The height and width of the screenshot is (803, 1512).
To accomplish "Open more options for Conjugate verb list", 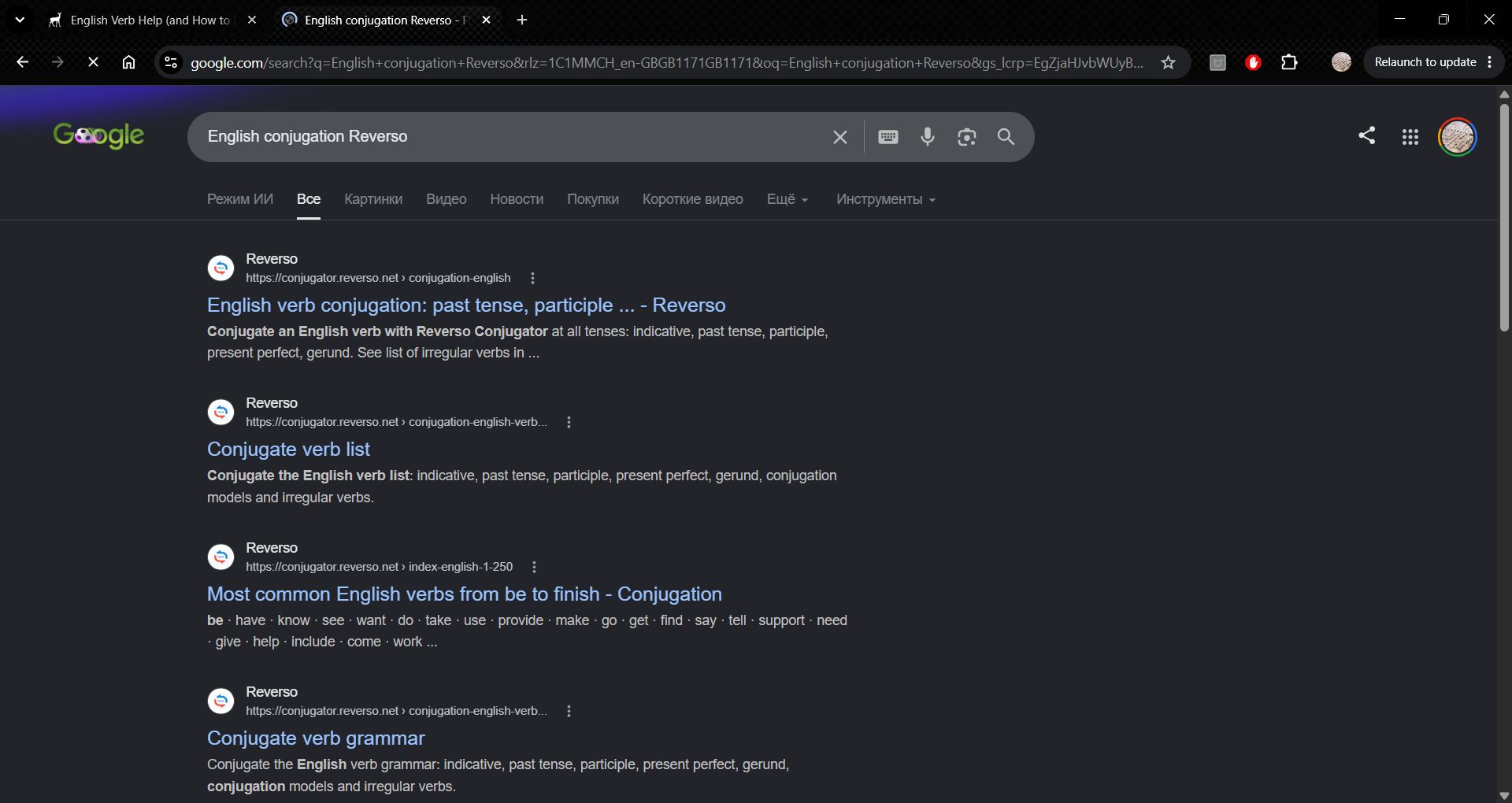I will 569,422.
